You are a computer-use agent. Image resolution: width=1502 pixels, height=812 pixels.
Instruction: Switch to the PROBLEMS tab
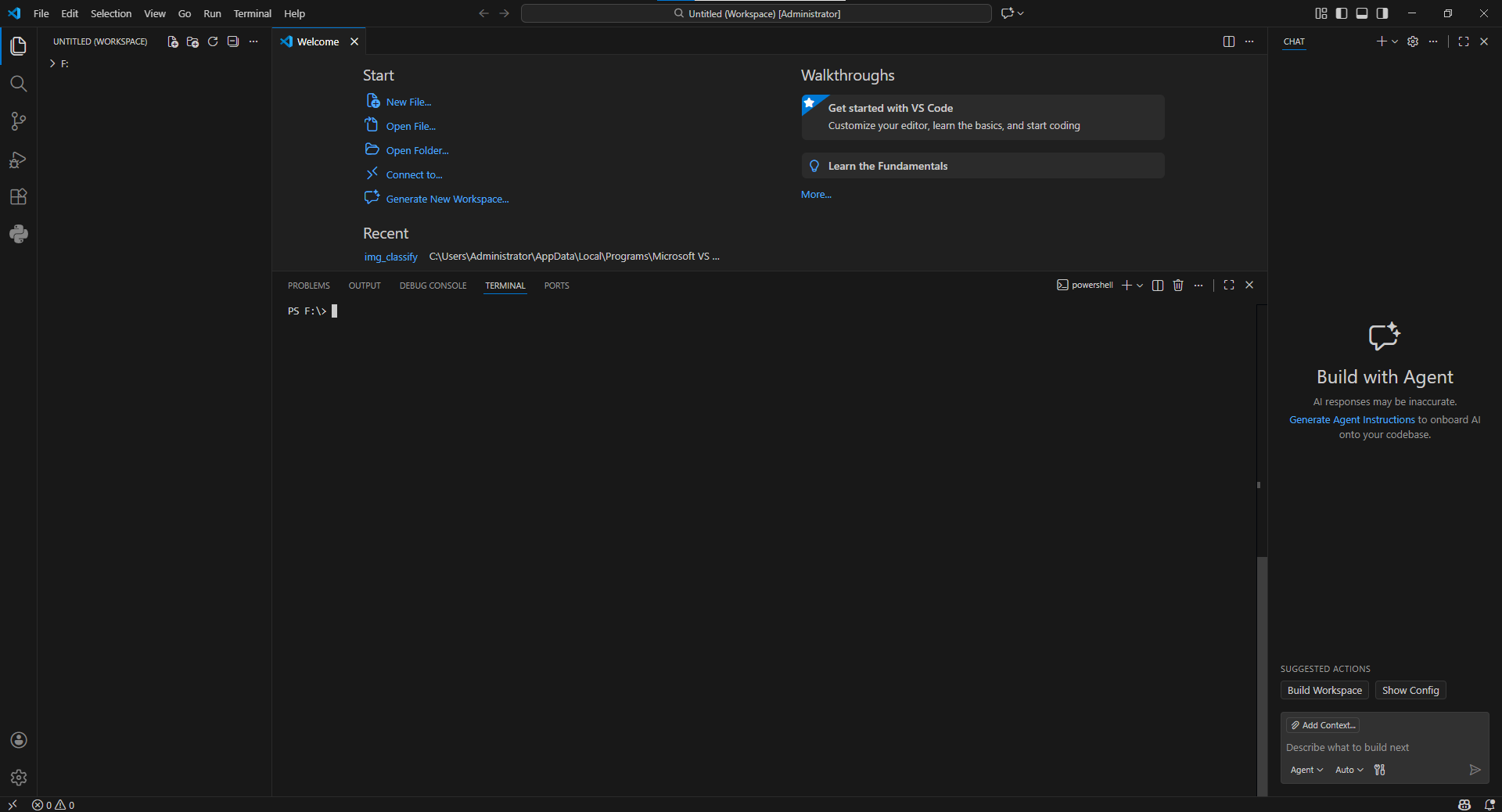tap(309, 286)
